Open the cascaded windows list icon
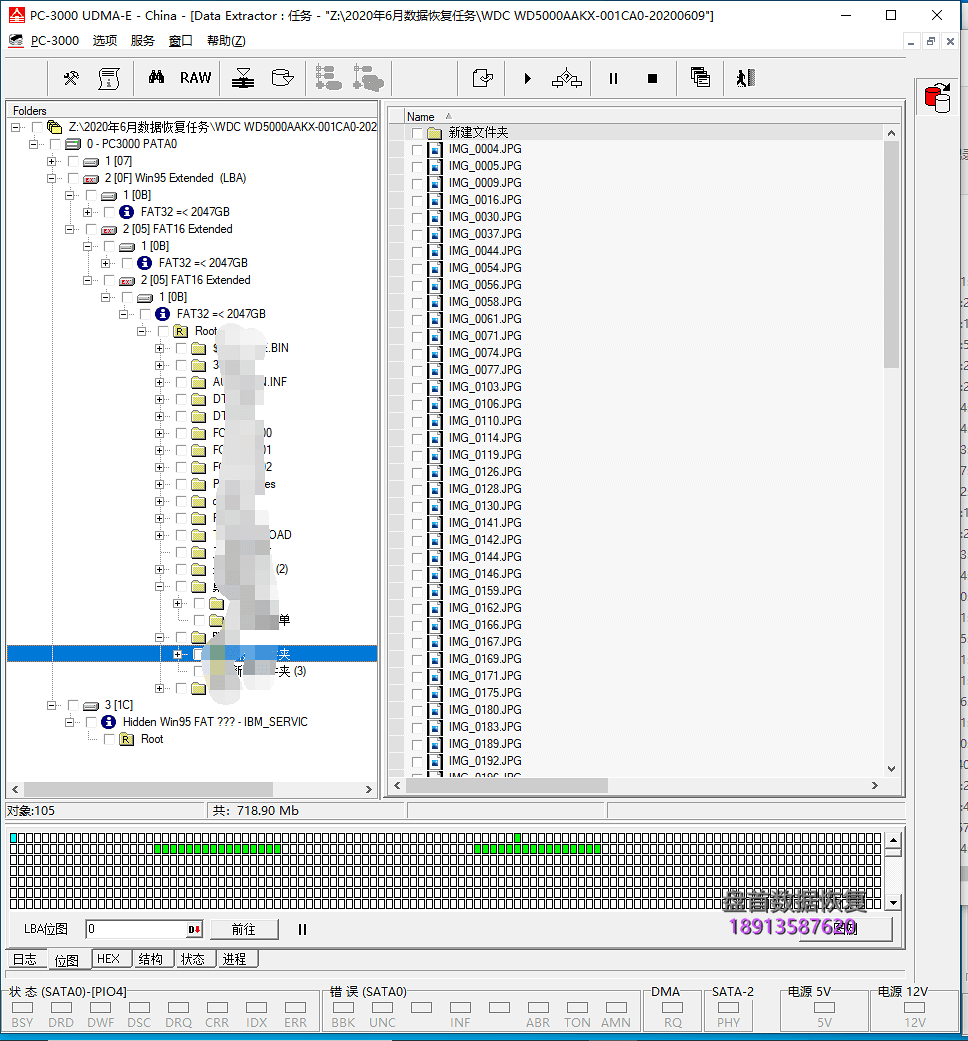The width and height of the screenshot is (968, 1041). [x=700, y=77]
